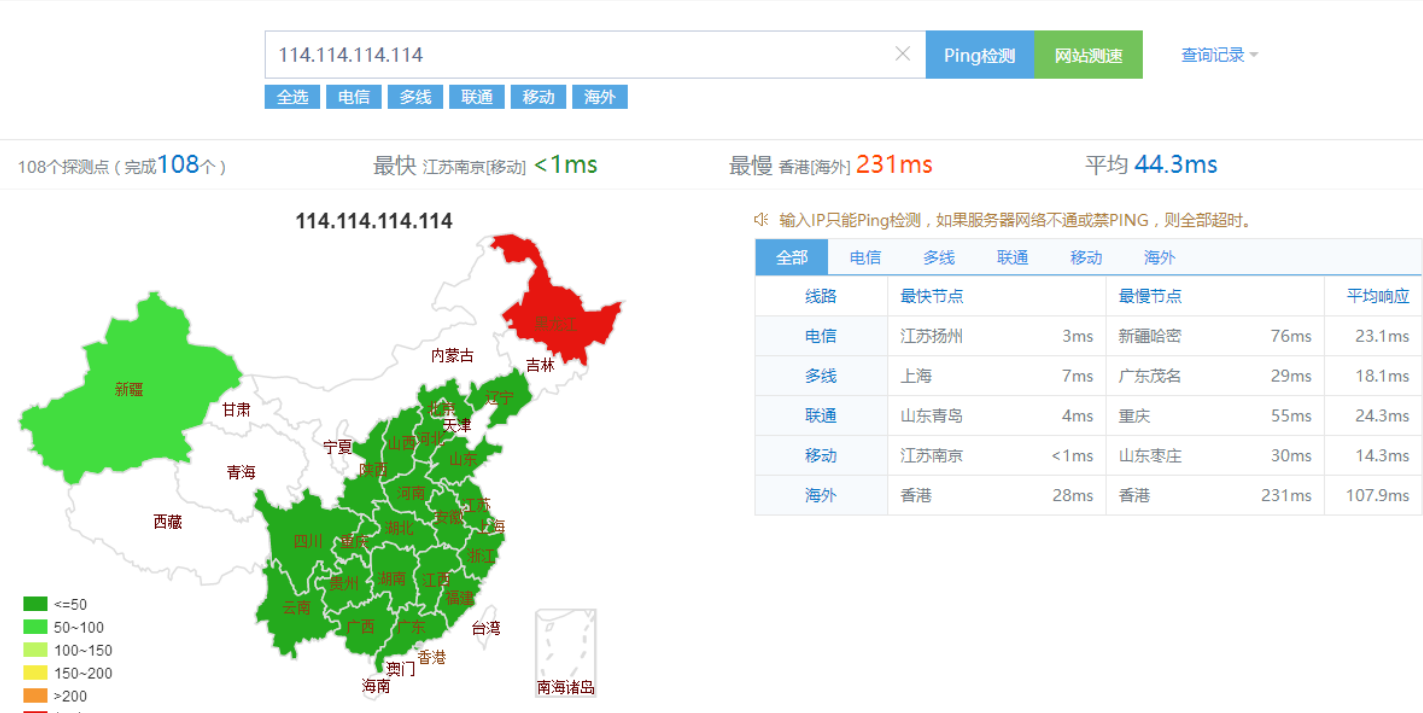Select the light green 50~100 legend swatch
Screen dimensions: 1423x713
click(35, 627)
